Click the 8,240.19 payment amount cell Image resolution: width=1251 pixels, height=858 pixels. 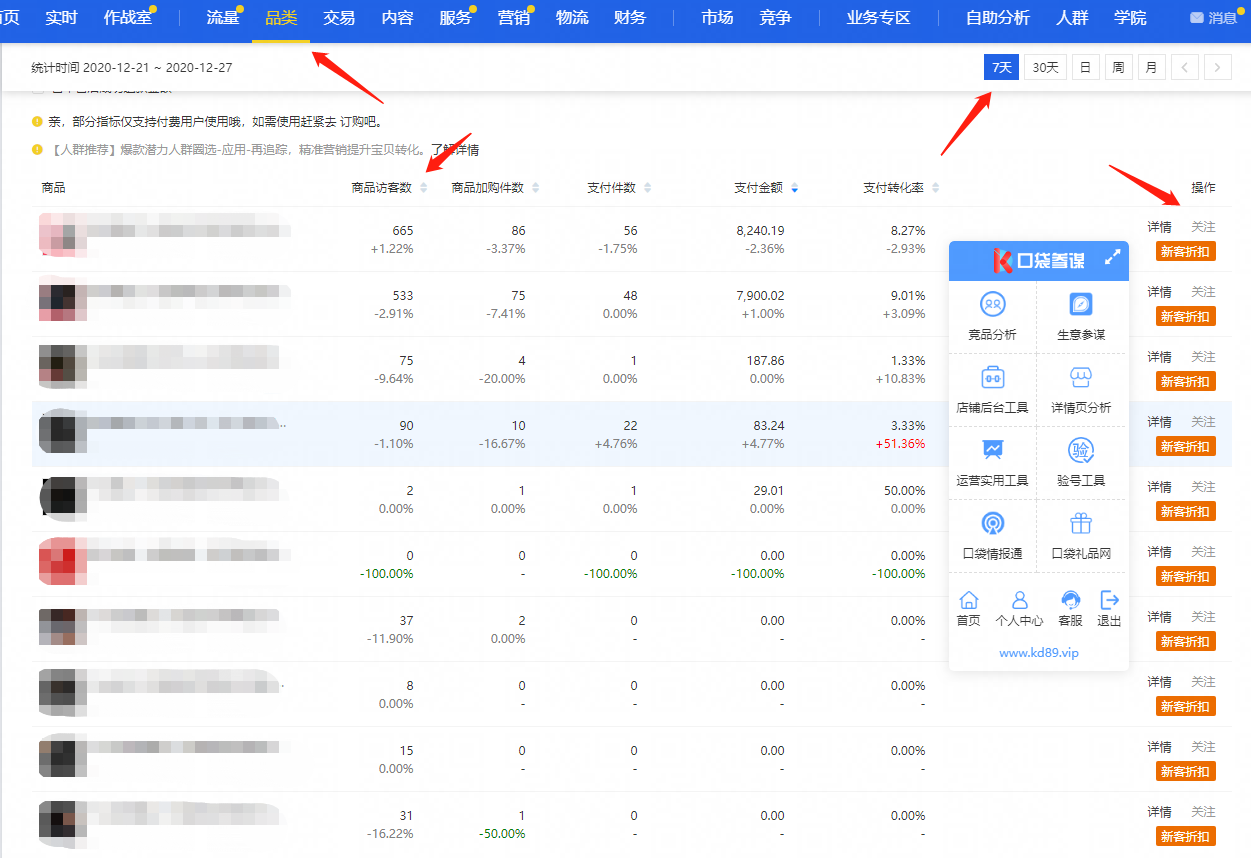(x=760, y=230)
